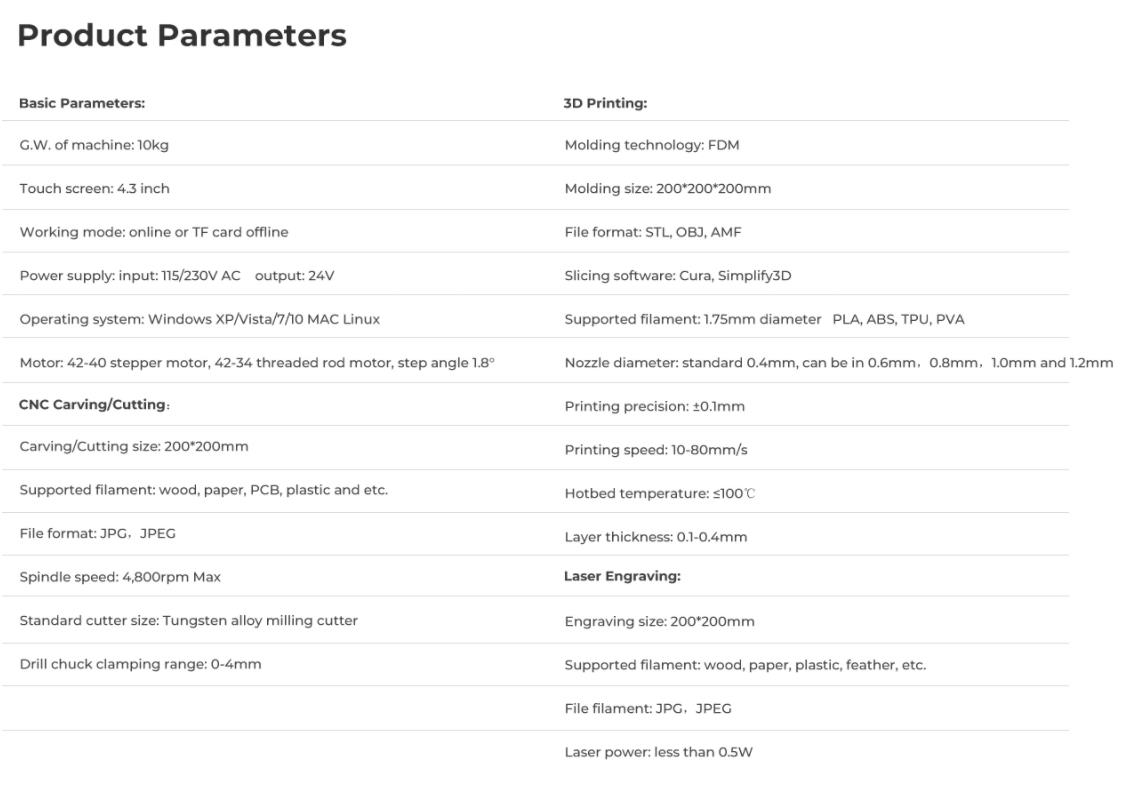Click the Slicing software Cura, Simplify3D line
Viewport: 1134px width, 788px height.
pyautogui.click(x=677, y=276)
